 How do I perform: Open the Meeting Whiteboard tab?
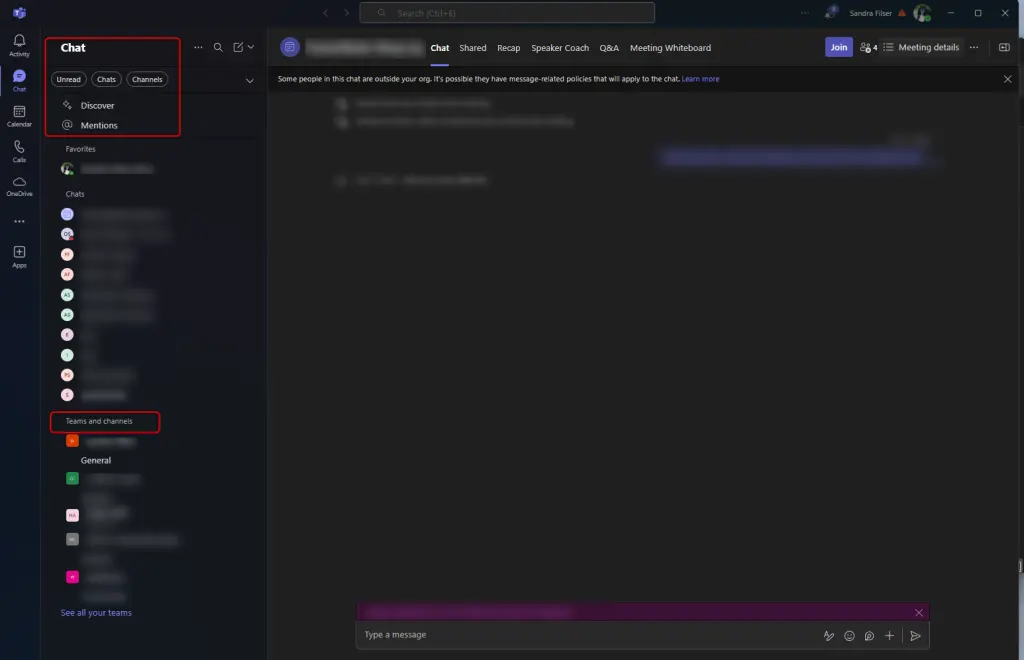pyautogui.click(x=670, y=48)
